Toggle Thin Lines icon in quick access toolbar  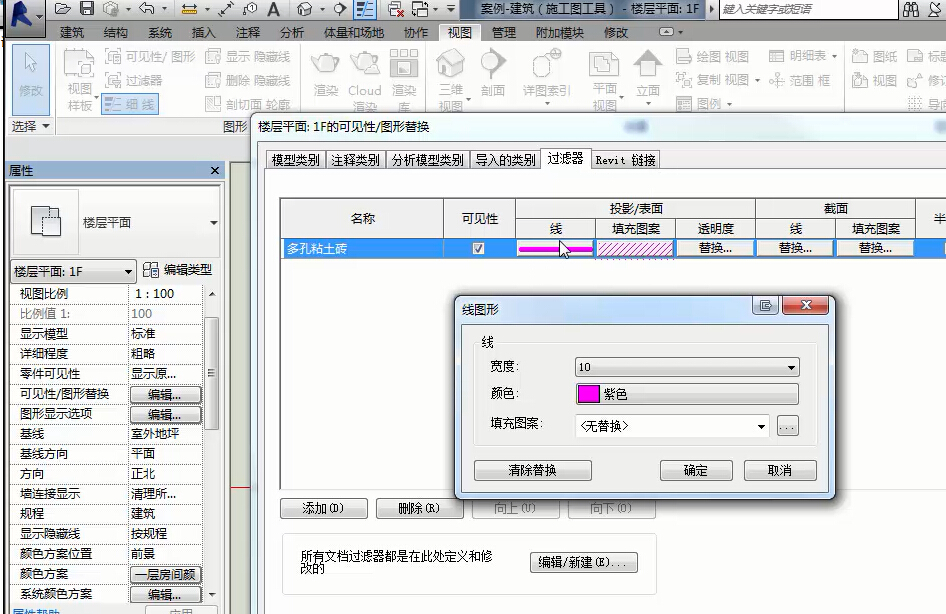click(365, 9)
